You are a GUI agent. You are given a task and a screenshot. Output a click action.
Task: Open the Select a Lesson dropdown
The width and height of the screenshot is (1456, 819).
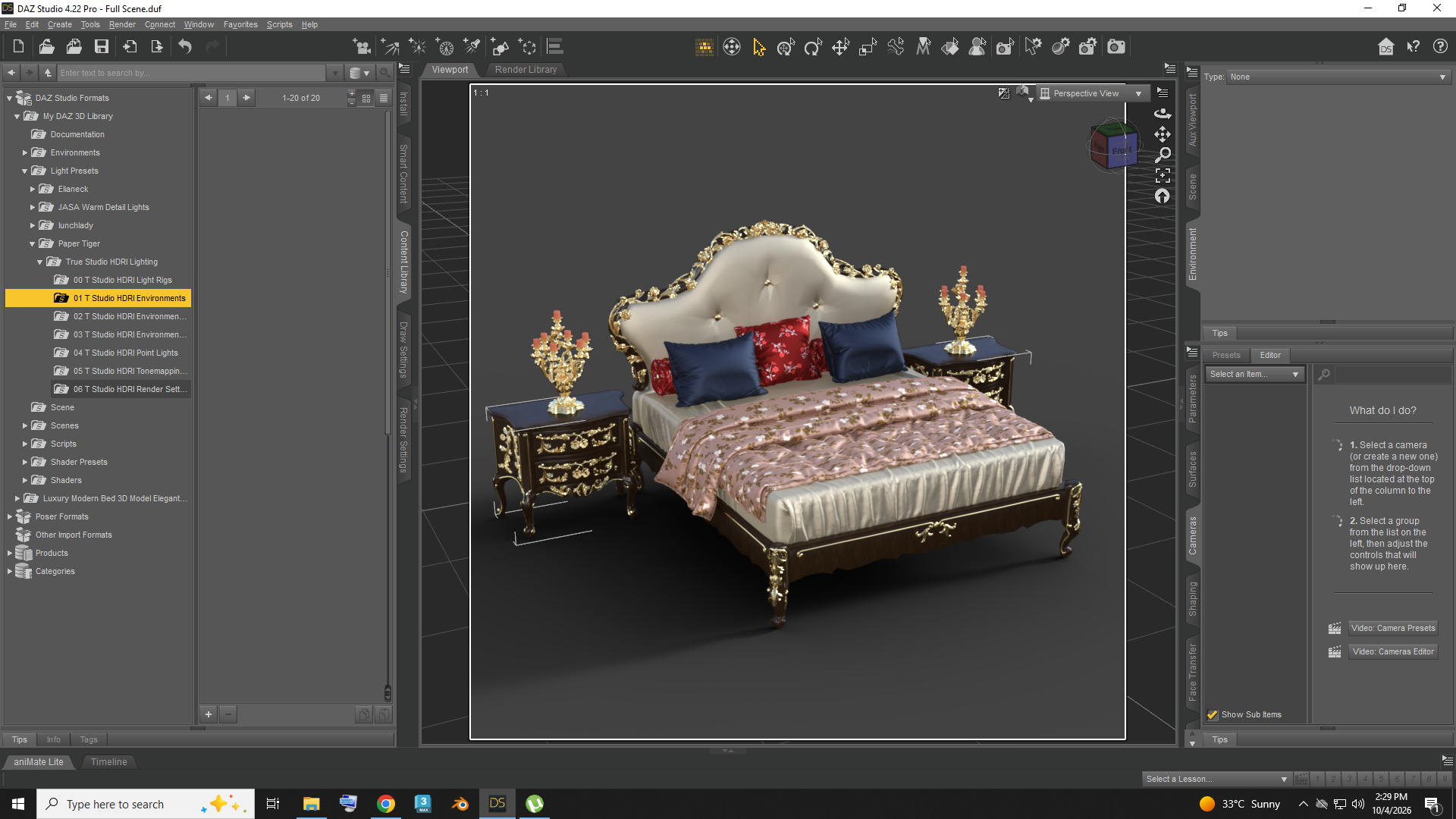click(x=1216, y=779)
